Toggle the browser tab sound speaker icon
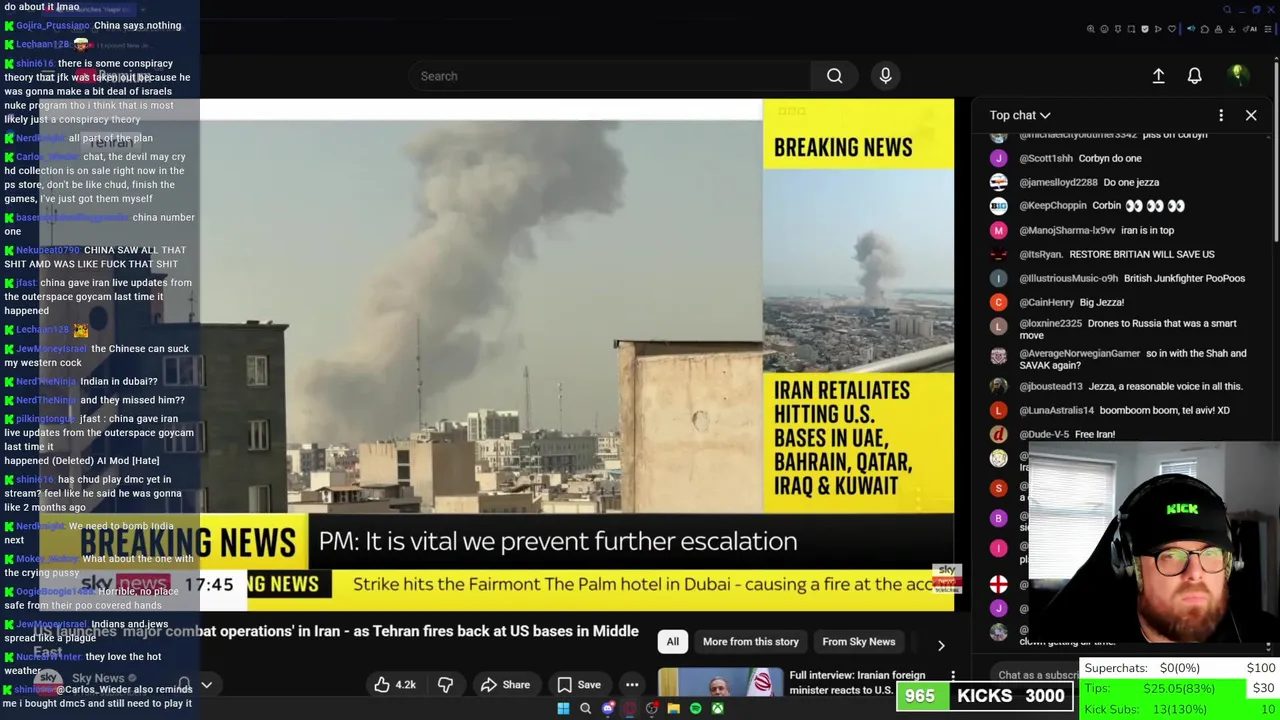 (1191, 29)
